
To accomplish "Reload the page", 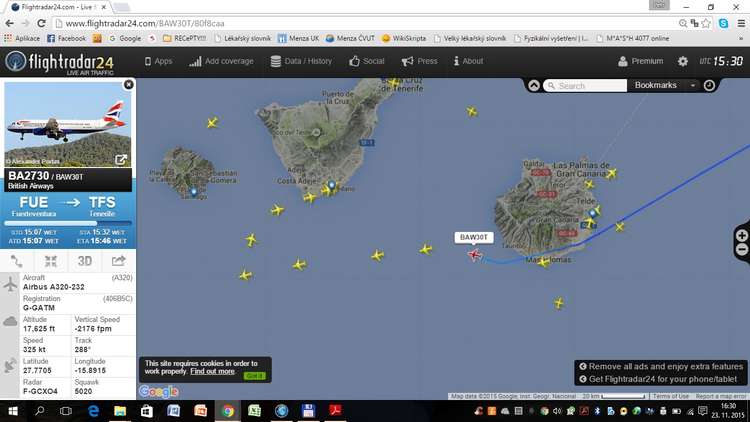I will tap(41, 23).
